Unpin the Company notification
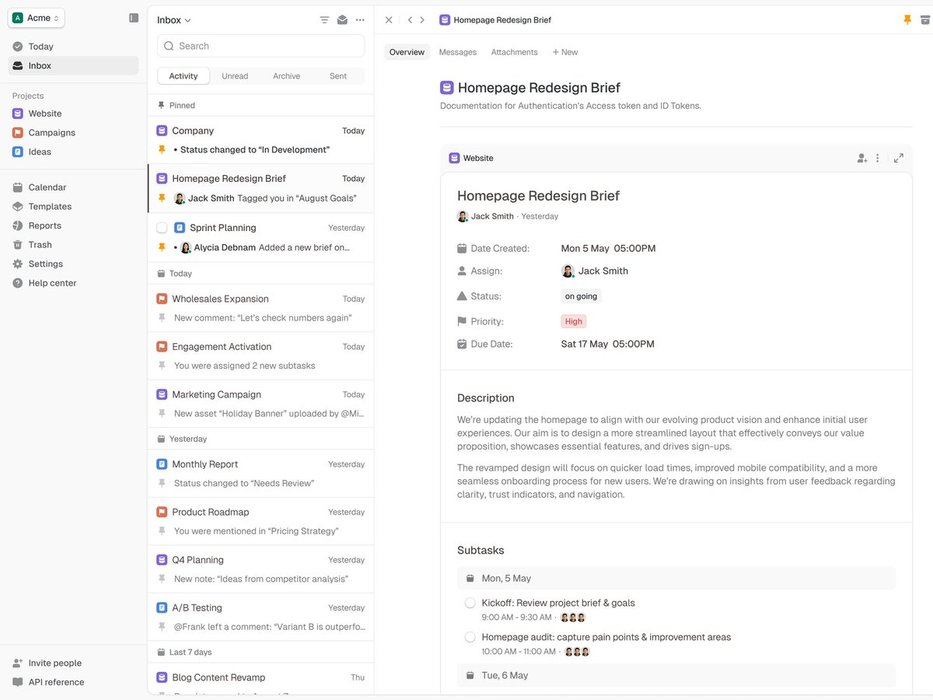The height and width of the screenshot is (700, 933). (x=161, y=150)
